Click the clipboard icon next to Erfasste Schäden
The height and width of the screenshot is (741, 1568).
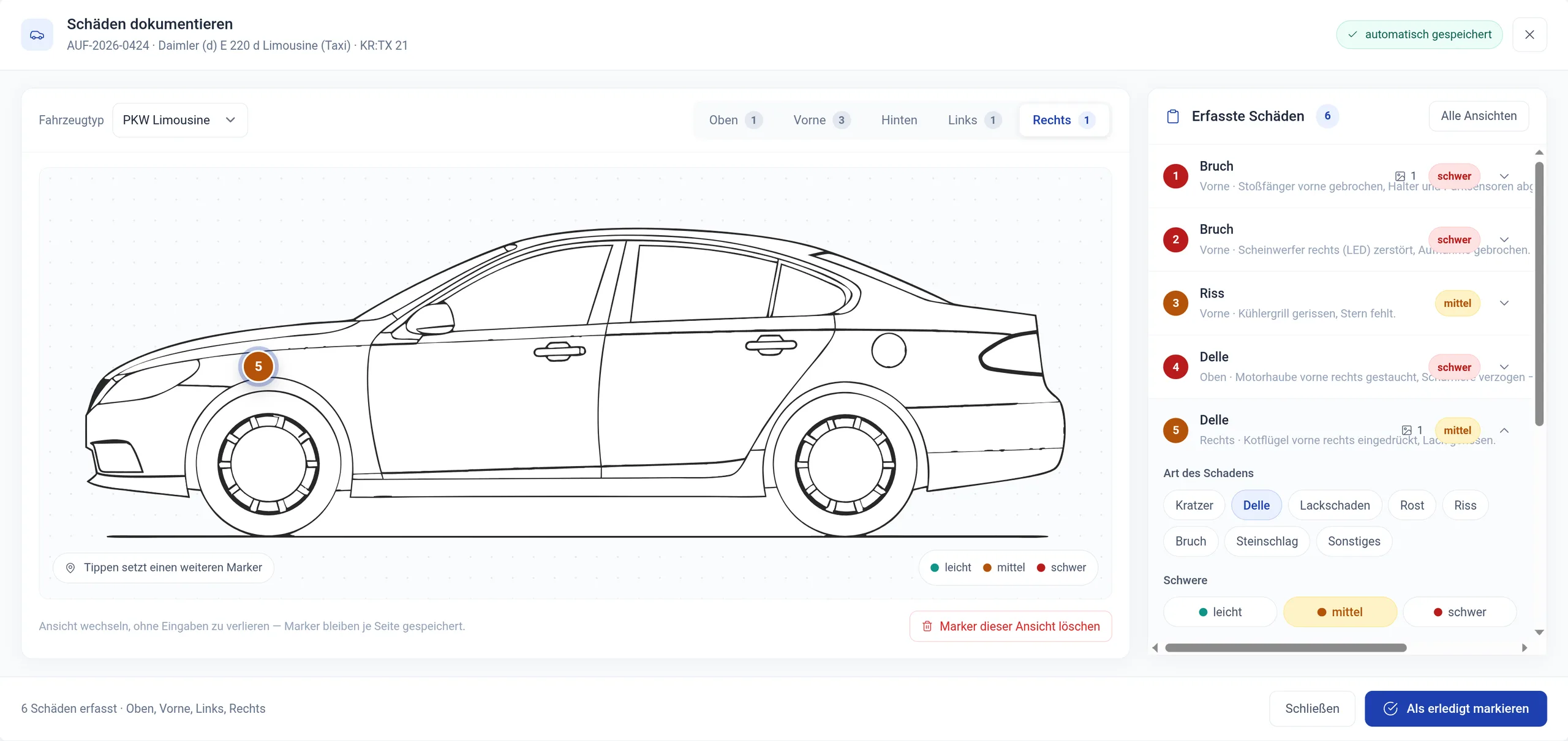[x=1173, y=116]
